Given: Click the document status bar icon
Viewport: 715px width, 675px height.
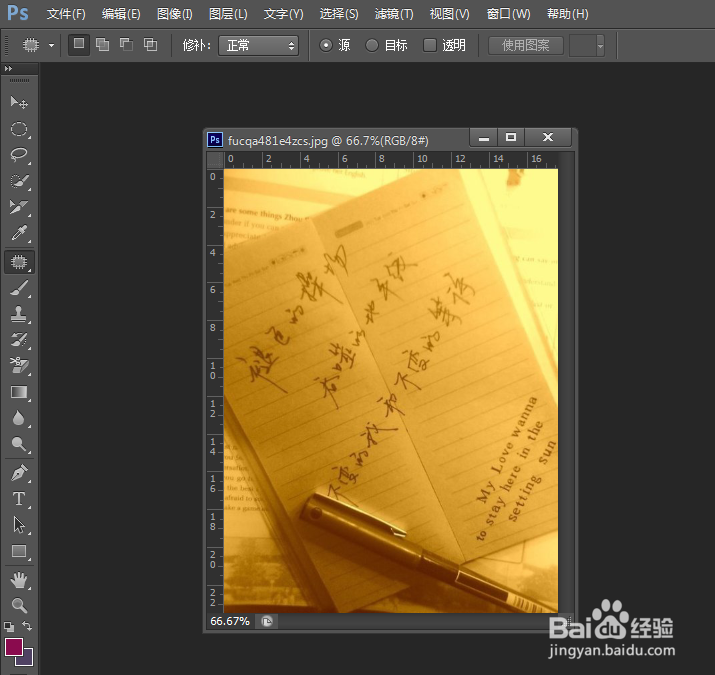Looking at the screenshot, I should (x=267, y=621).
